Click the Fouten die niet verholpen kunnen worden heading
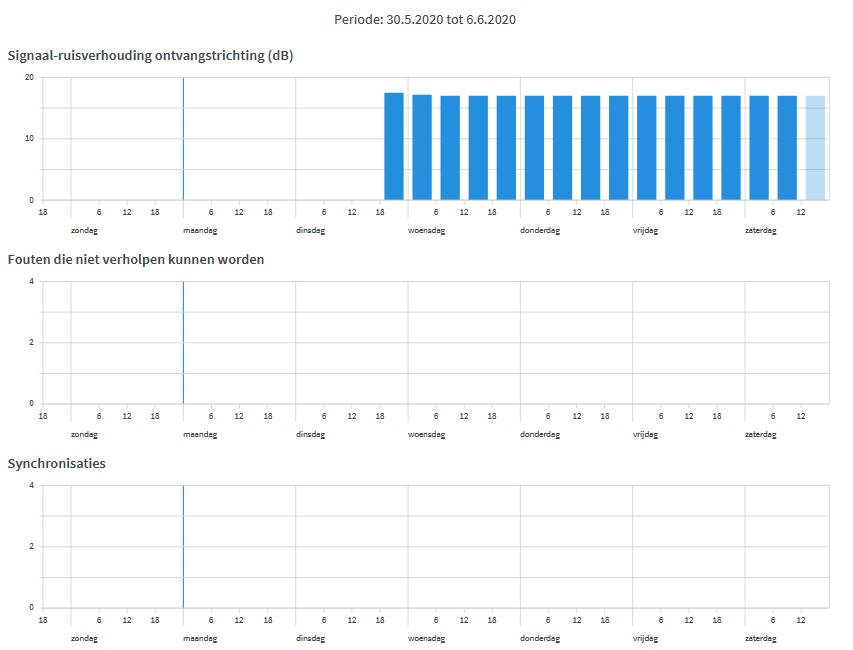This screenshot has height=650, width=853. [135, 259]
